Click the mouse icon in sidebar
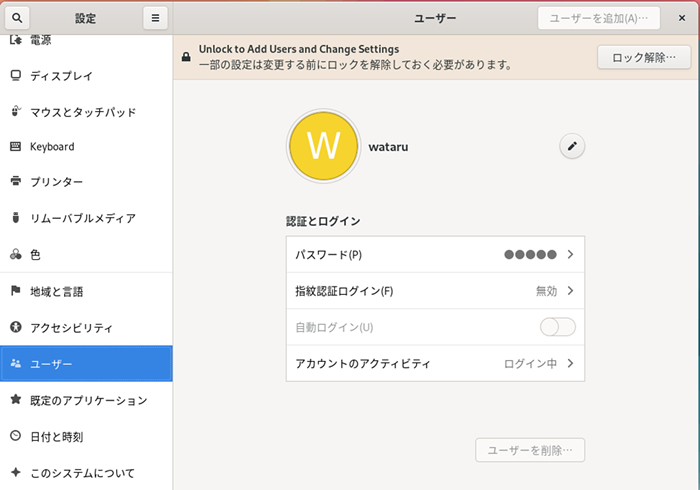 coord(15,112)
